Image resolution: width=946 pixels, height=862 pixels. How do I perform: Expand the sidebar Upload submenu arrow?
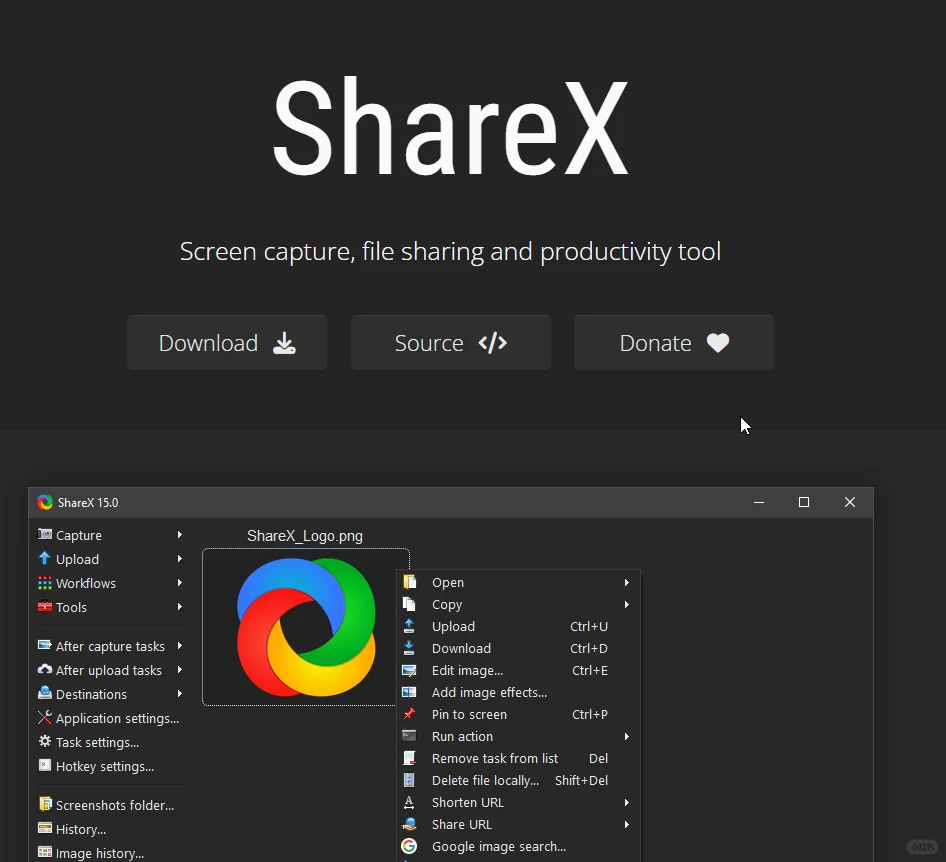point(180,559)
